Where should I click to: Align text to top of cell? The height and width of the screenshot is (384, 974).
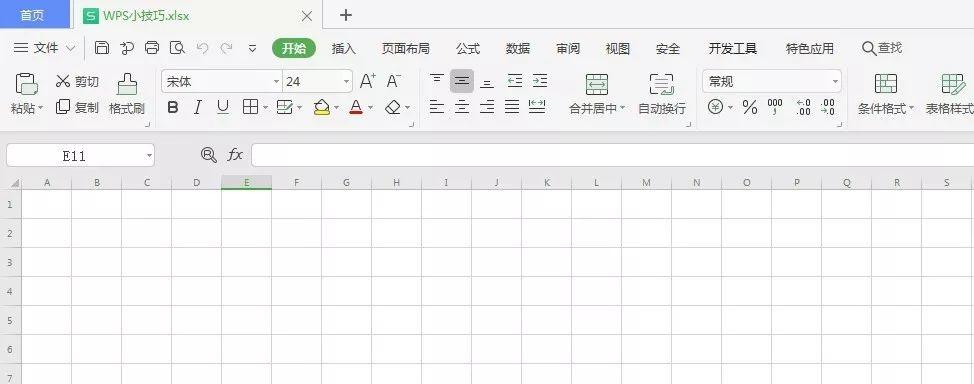coord(437,81)
